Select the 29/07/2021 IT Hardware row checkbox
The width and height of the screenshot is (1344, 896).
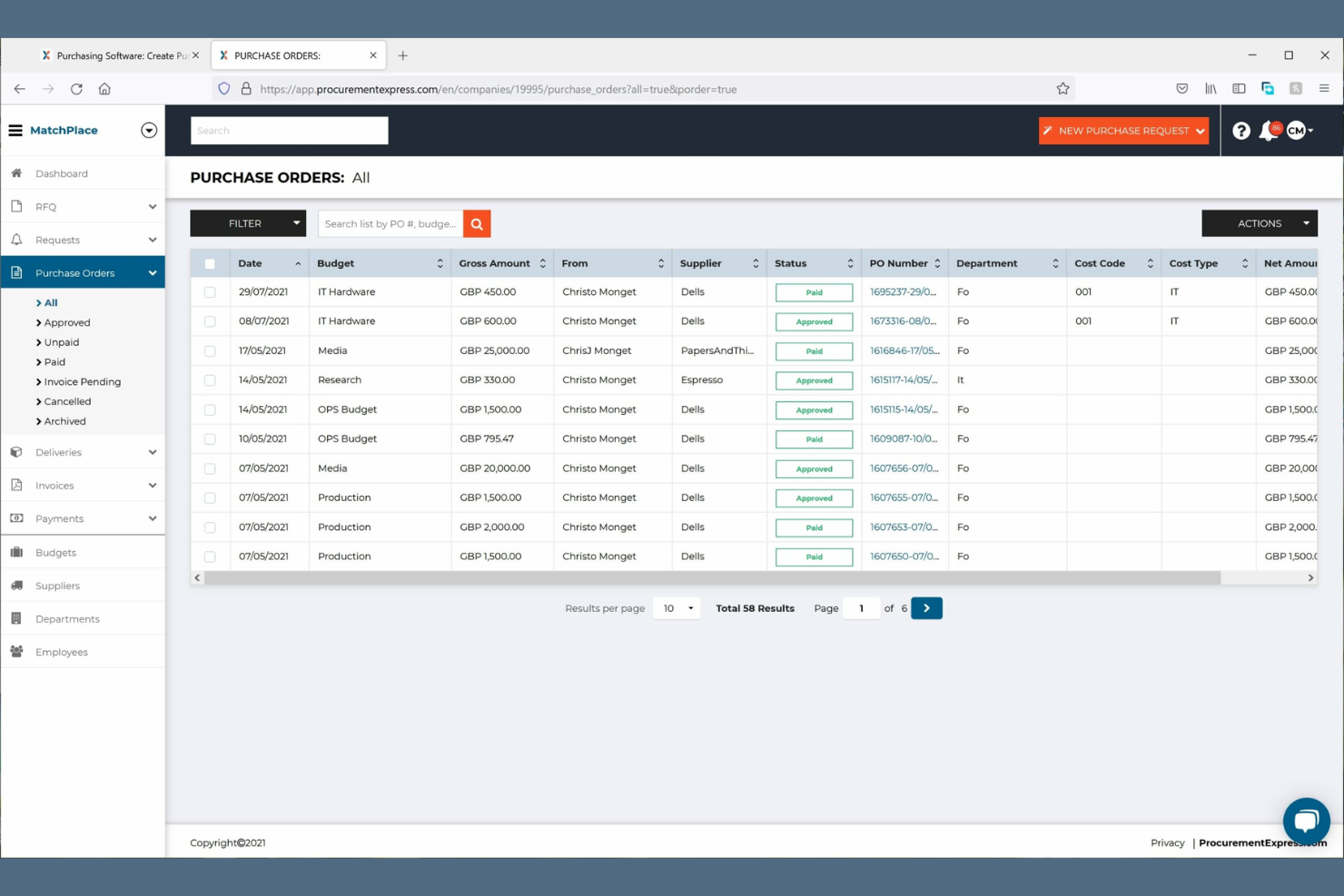[210, 292]
